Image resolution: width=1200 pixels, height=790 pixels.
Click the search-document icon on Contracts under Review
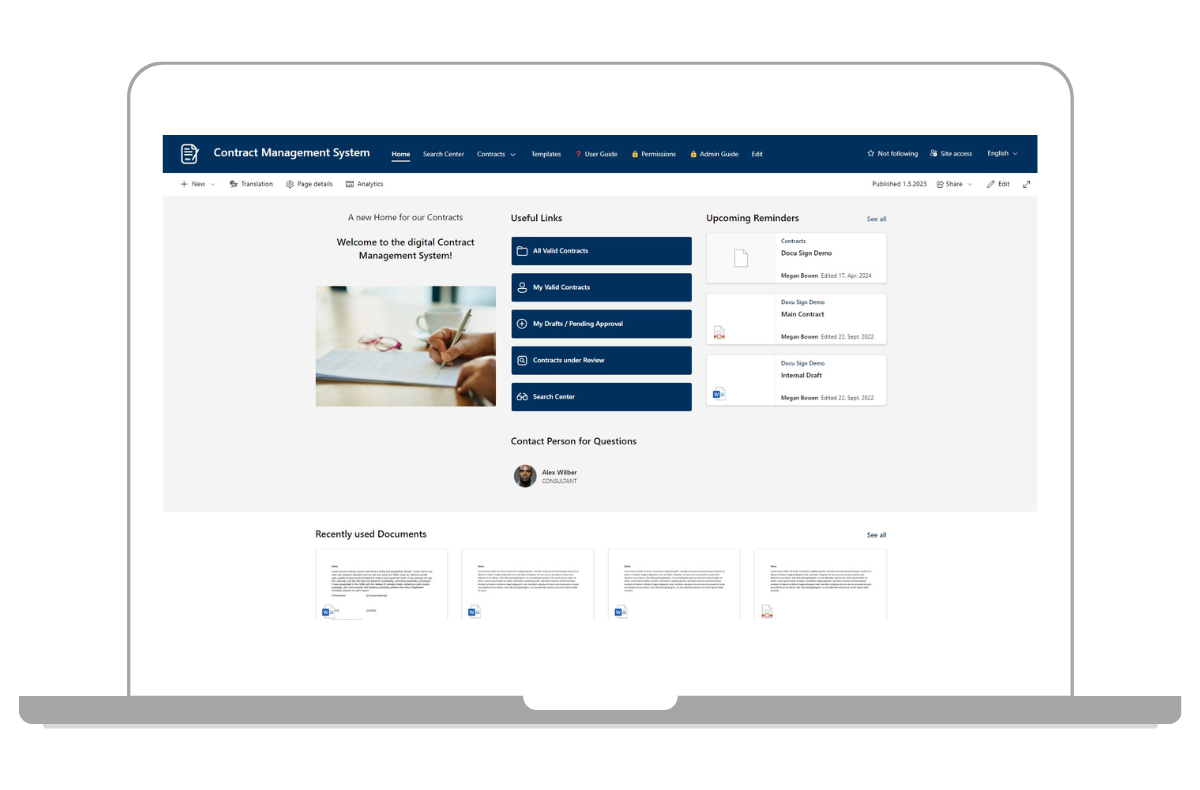[522, 360]
